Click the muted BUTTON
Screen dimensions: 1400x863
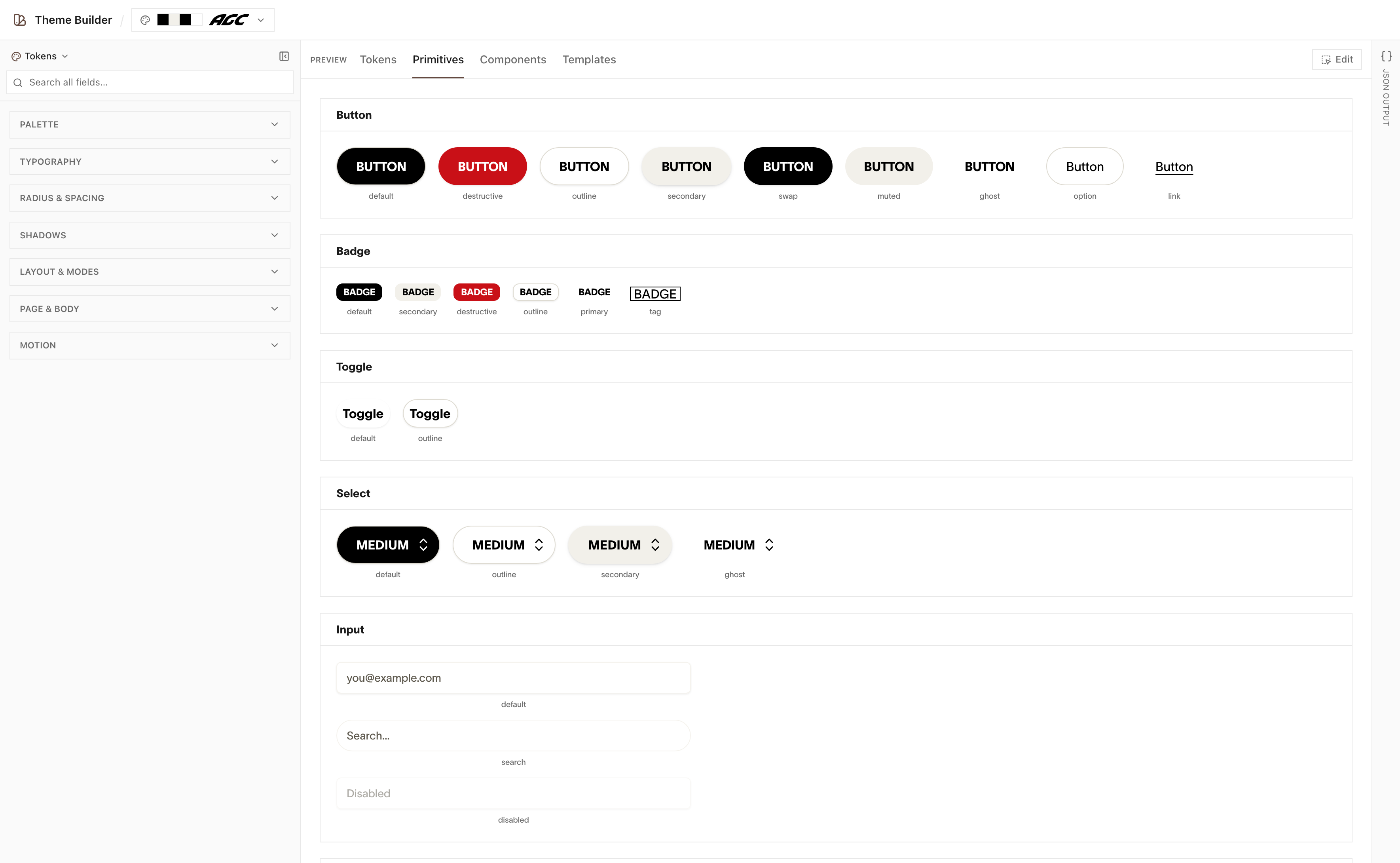[889, 166]
